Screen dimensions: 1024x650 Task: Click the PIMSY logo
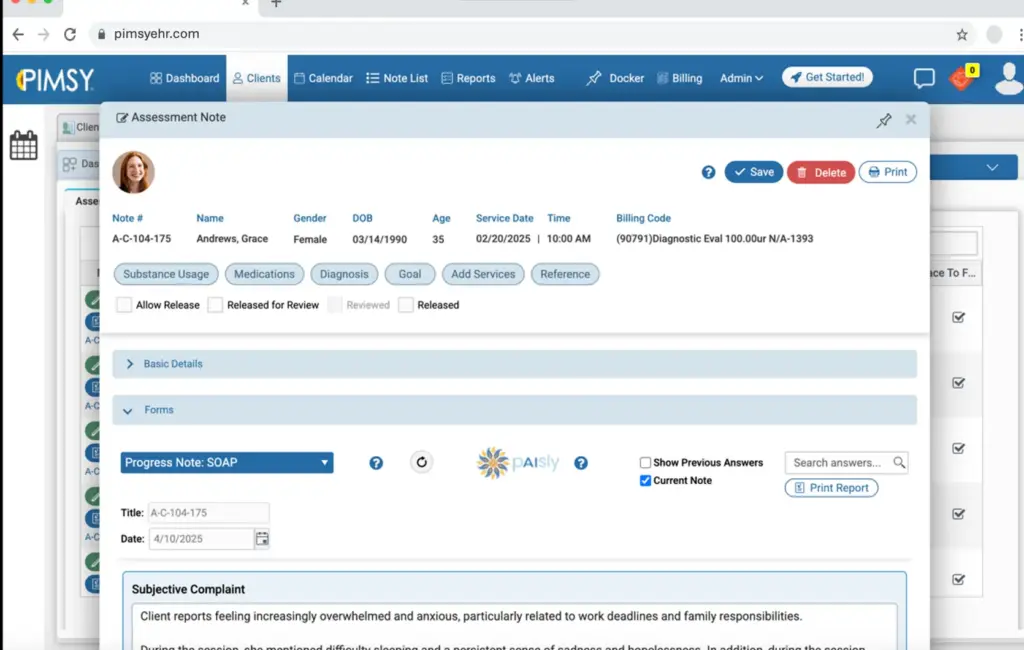(x=55, y=80)
